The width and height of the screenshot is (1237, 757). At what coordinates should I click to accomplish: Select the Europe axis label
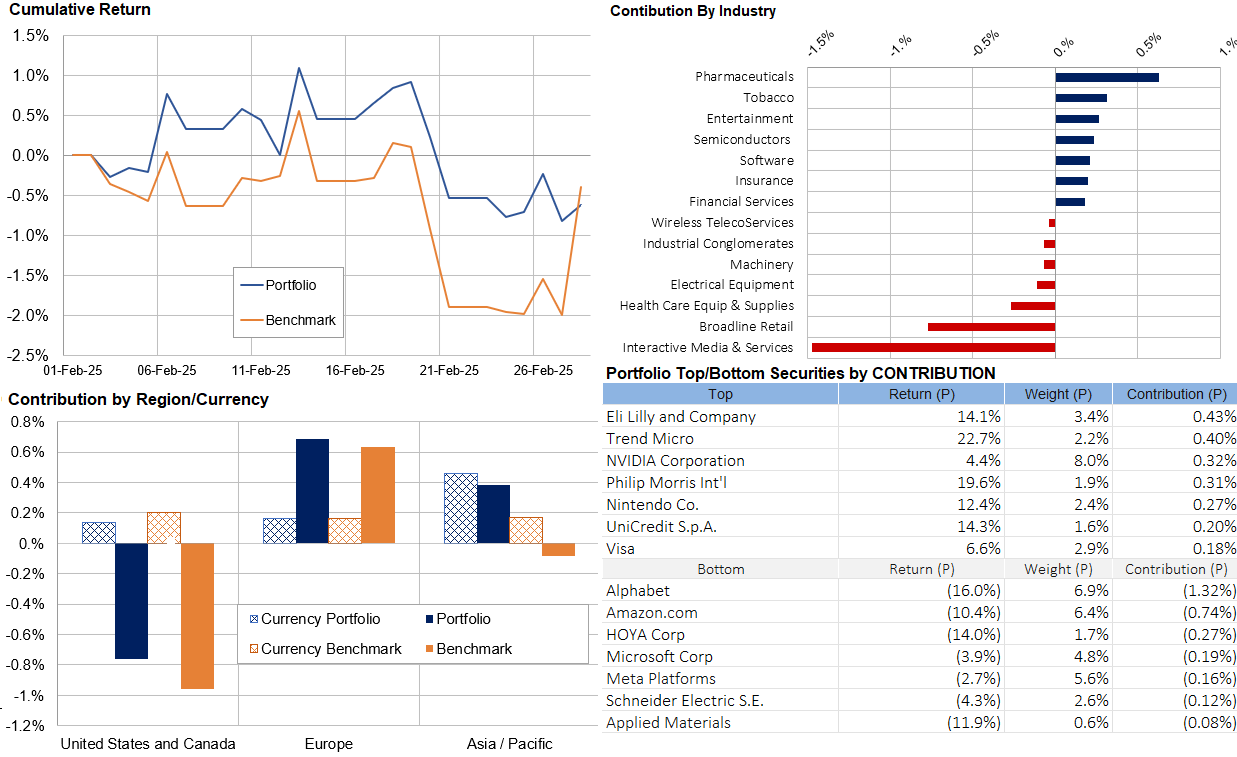[x=329, y=743]
